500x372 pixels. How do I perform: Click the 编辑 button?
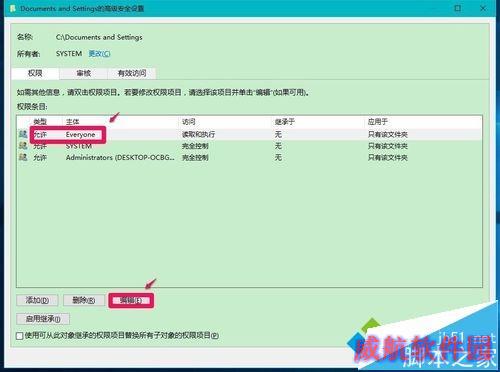click(131, 300)
